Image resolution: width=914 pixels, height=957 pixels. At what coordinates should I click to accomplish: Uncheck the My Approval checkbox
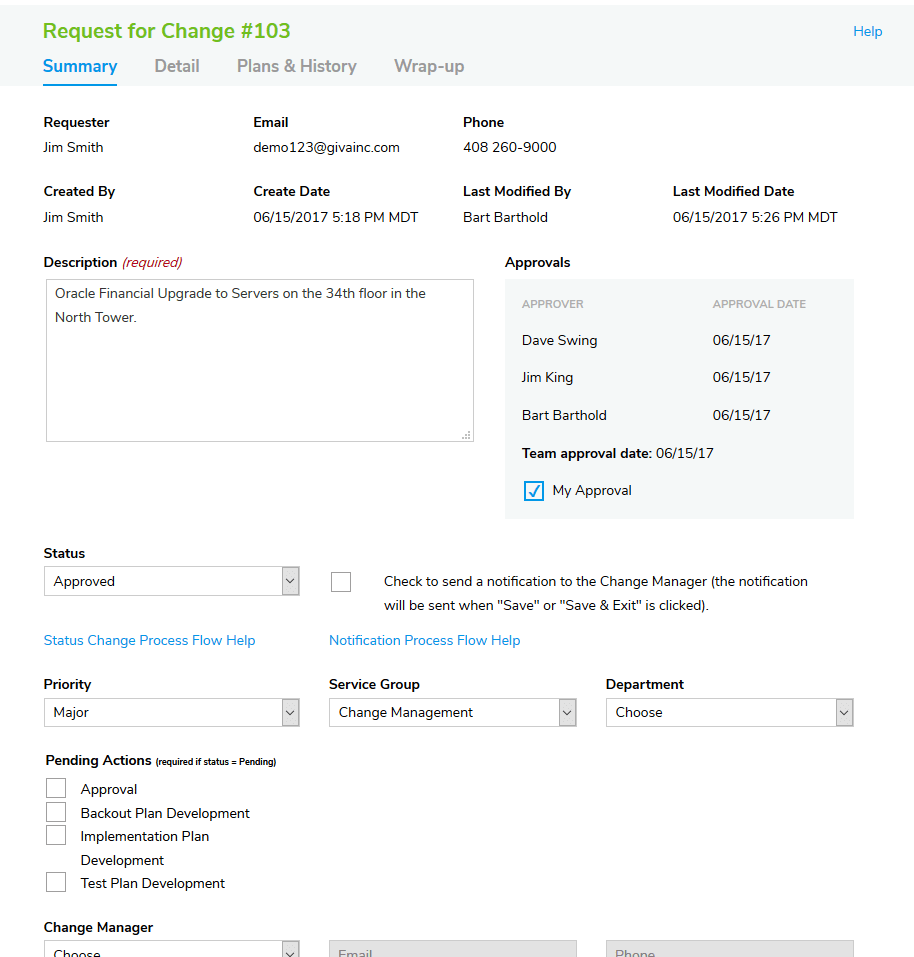pos(533,490)
